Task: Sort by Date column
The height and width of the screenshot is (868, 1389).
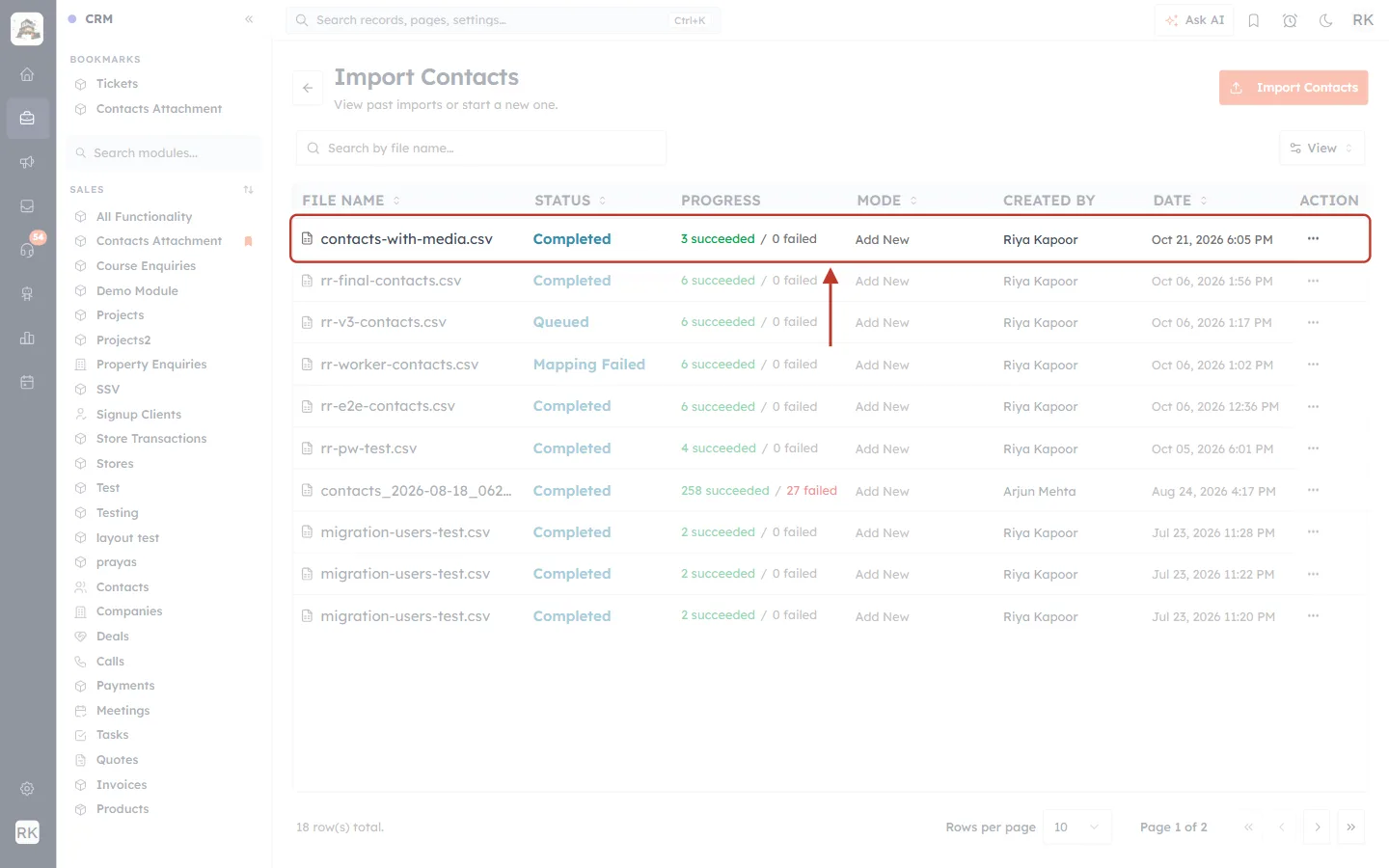Action: [1180, 201]
